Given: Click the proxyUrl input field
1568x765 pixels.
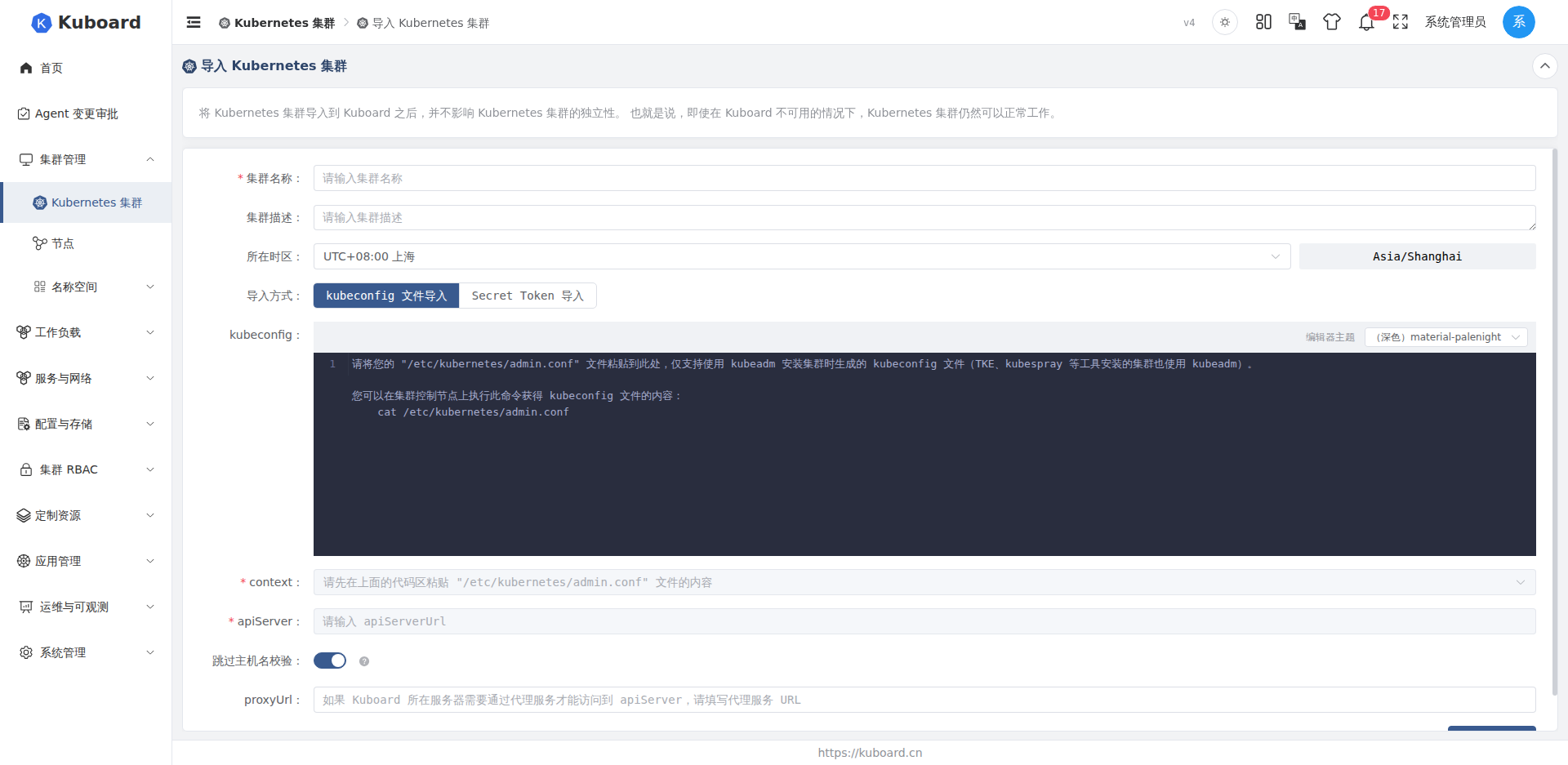Looking at the screenshot, I should pyautogui.click(x=924, y=700).
